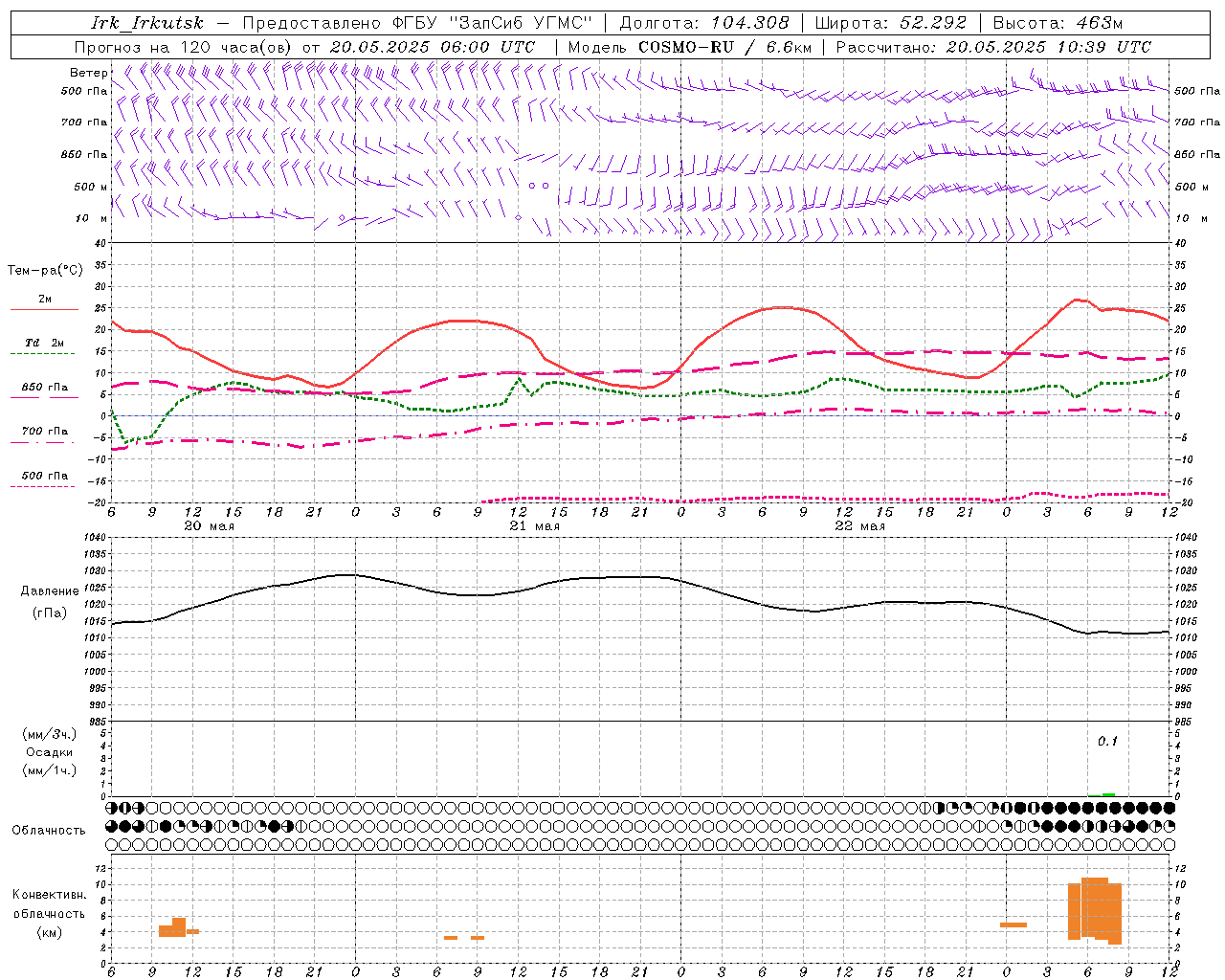The image size is (1225, 980).
Task: Click the forecast text Прогноз на 120 часа(ов)
Action: (x=185, y=47)
